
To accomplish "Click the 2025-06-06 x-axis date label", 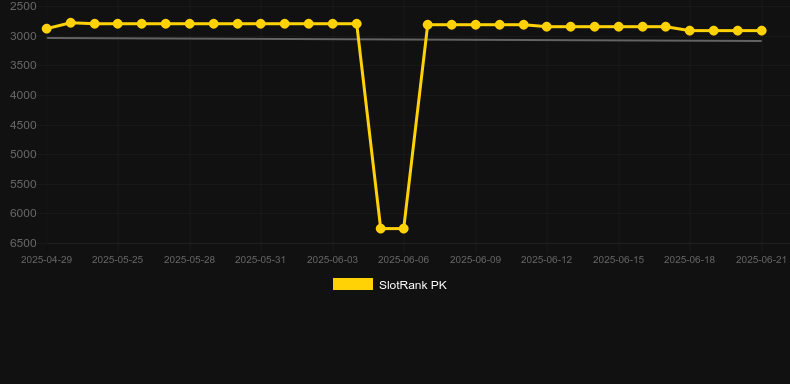I will 404,260.
